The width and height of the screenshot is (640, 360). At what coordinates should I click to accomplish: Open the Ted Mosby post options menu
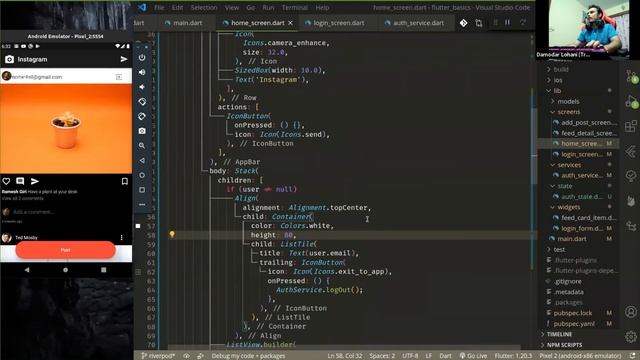coord(121,237)
